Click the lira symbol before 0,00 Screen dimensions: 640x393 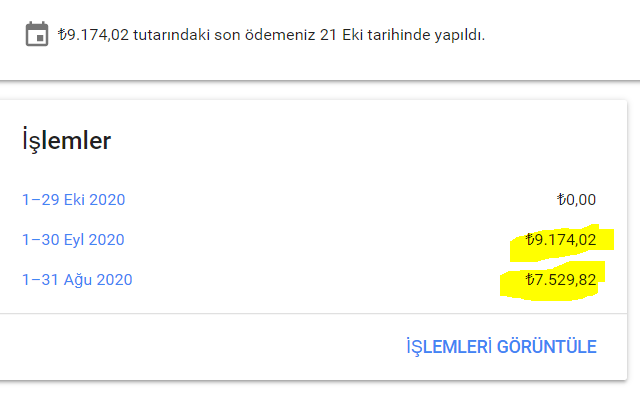(x=561, y=200)
